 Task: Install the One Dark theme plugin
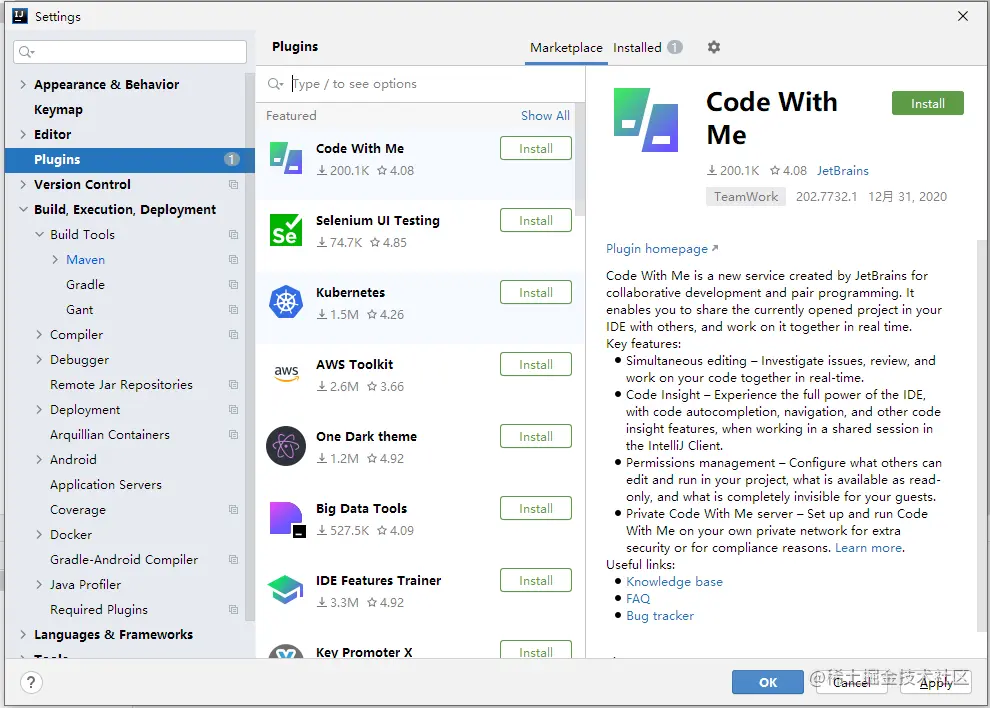click(535, 436)
